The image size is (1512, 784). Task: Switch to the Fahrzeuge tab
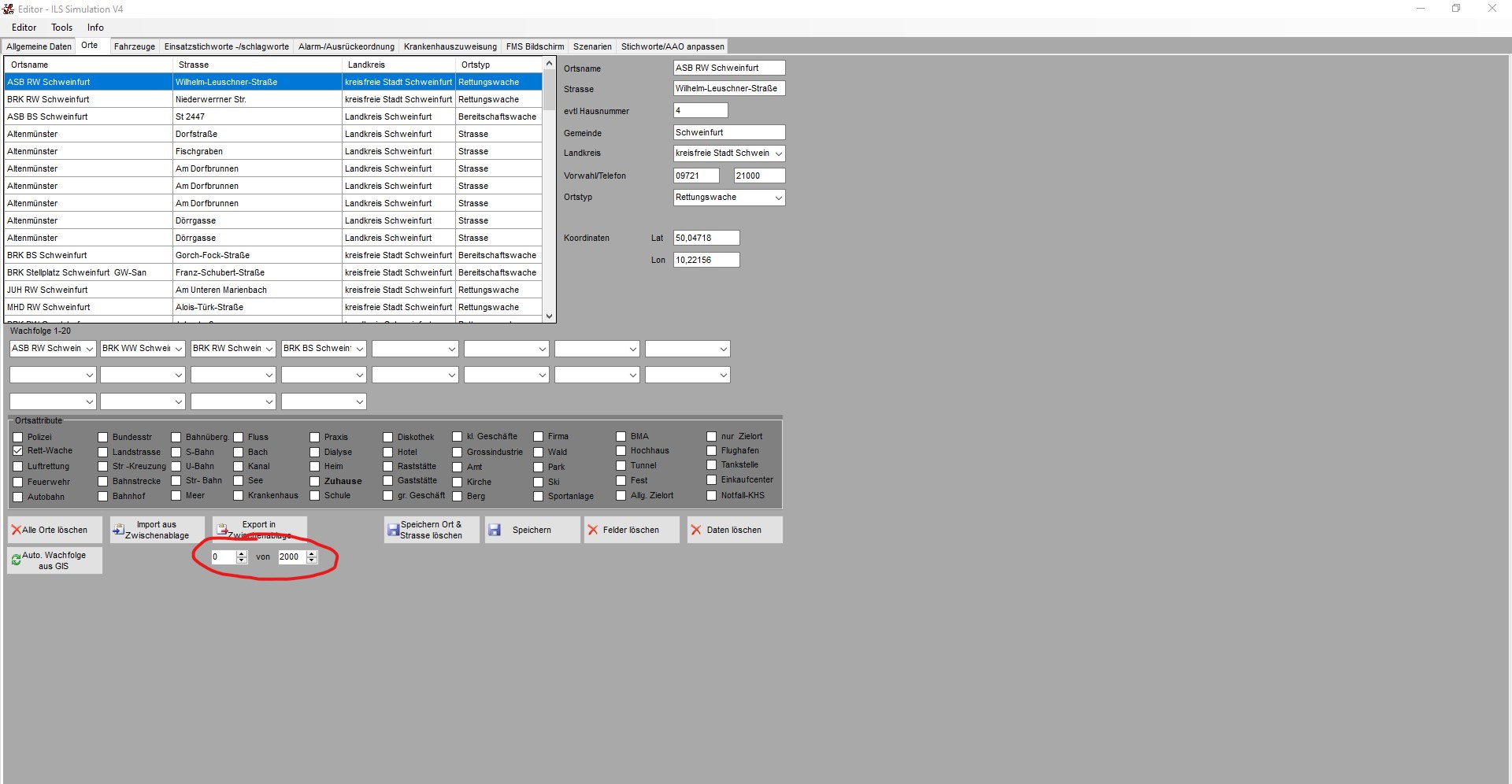pyautogui.click(x=134, y=46)
